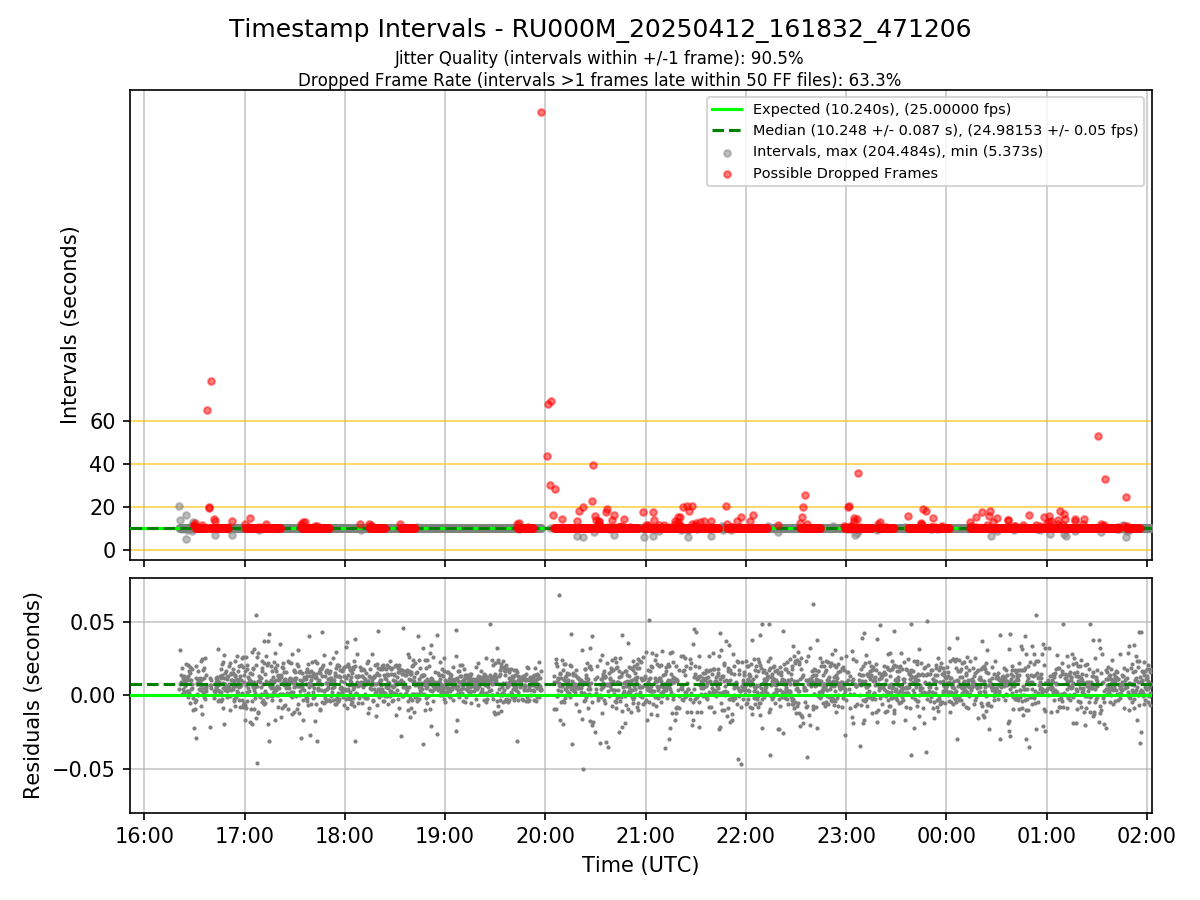Click the 60 tick label on intervals axis

click(x=106, y=421)
